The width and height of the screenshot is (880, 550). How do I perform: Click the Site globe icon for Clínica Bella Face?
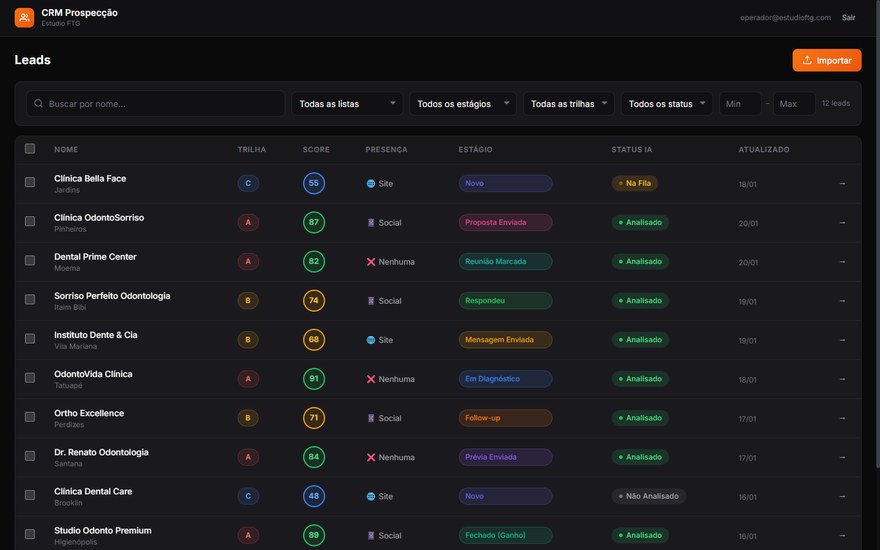pos(370,184)
